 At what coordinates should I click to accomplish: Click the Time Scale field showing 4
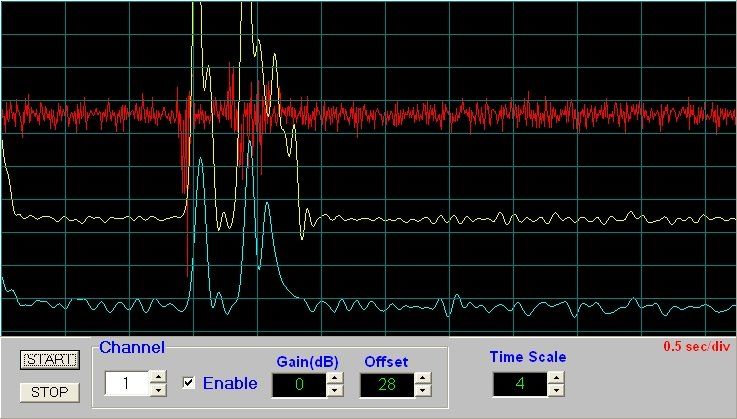[x=520, y=384]
